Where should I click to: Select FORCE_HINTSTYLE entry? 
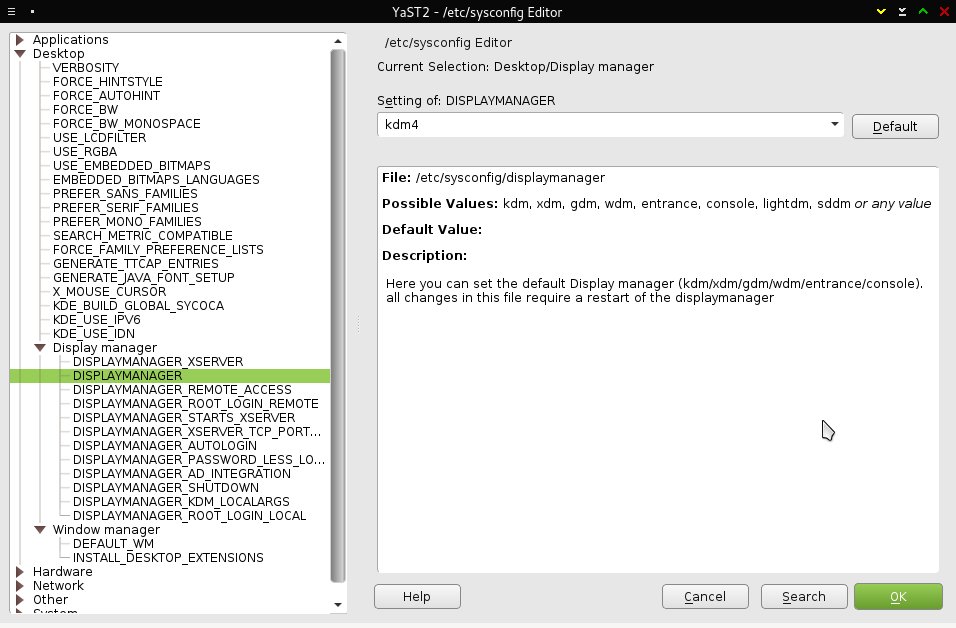point(108,82)
